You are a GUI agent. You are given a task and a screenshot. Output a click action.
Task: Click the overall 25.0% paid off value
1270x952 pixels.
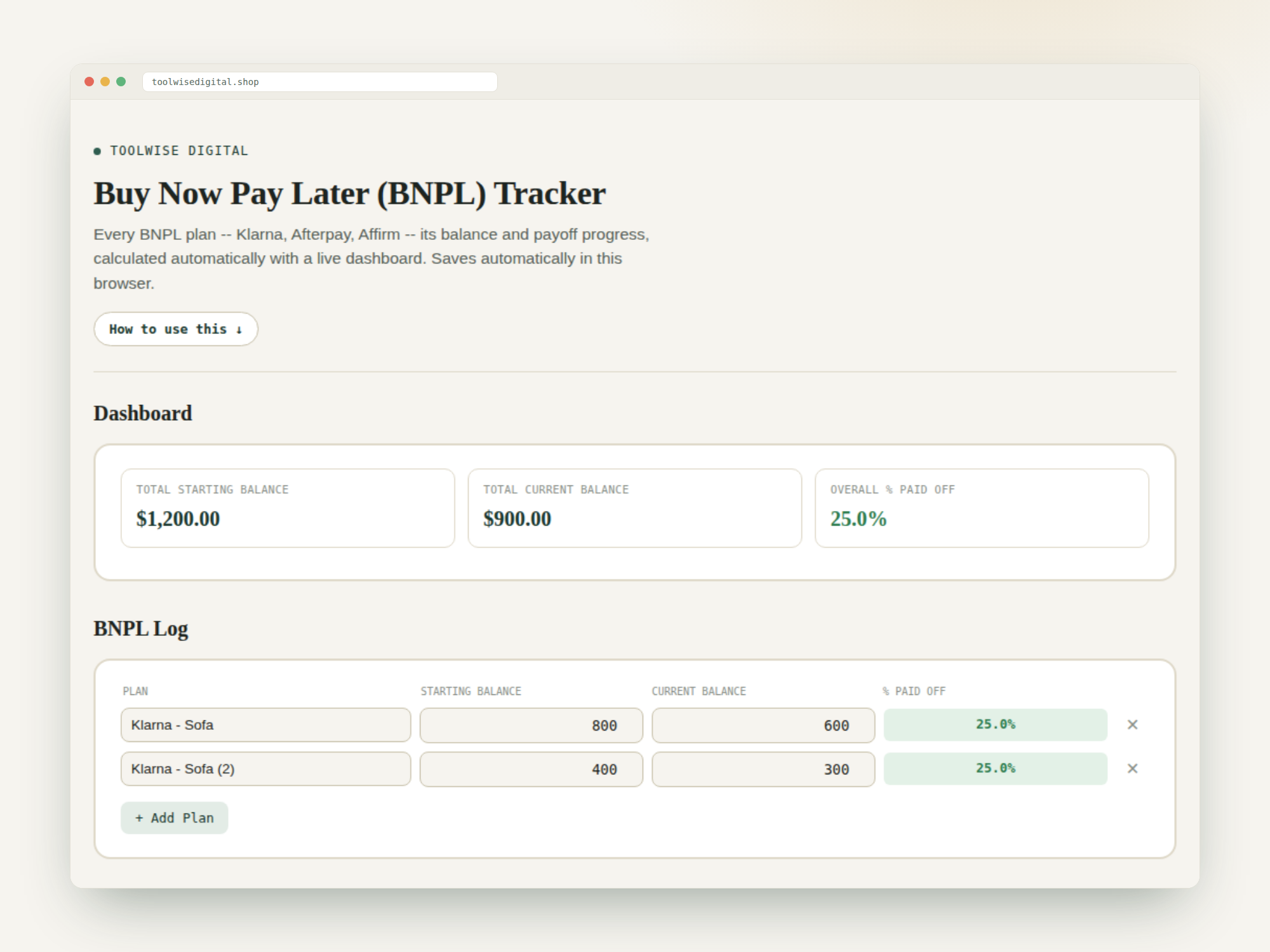859,519
